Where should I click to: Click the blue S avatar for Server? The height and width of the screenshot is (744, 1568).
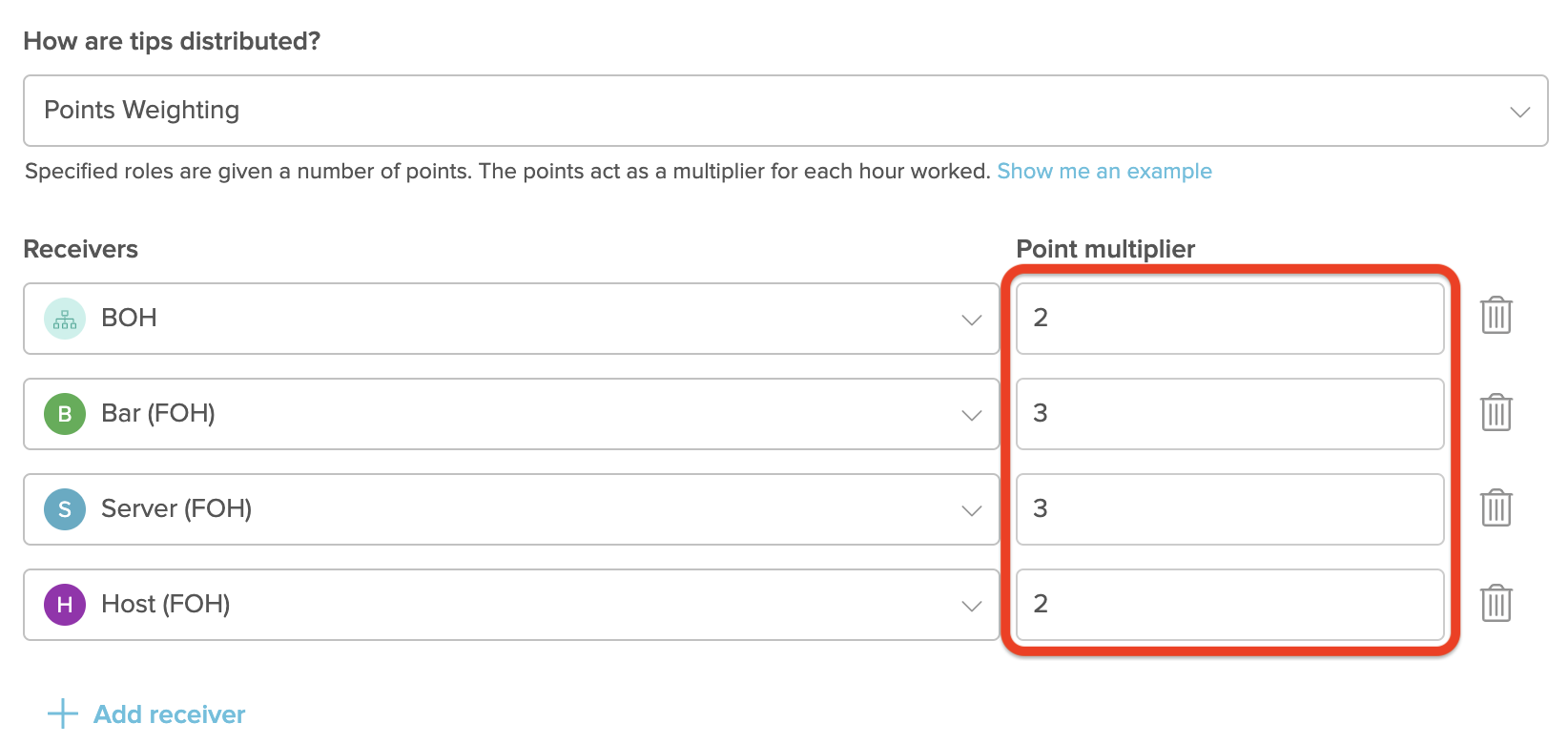pyautogui.click(x=63, y=509)
